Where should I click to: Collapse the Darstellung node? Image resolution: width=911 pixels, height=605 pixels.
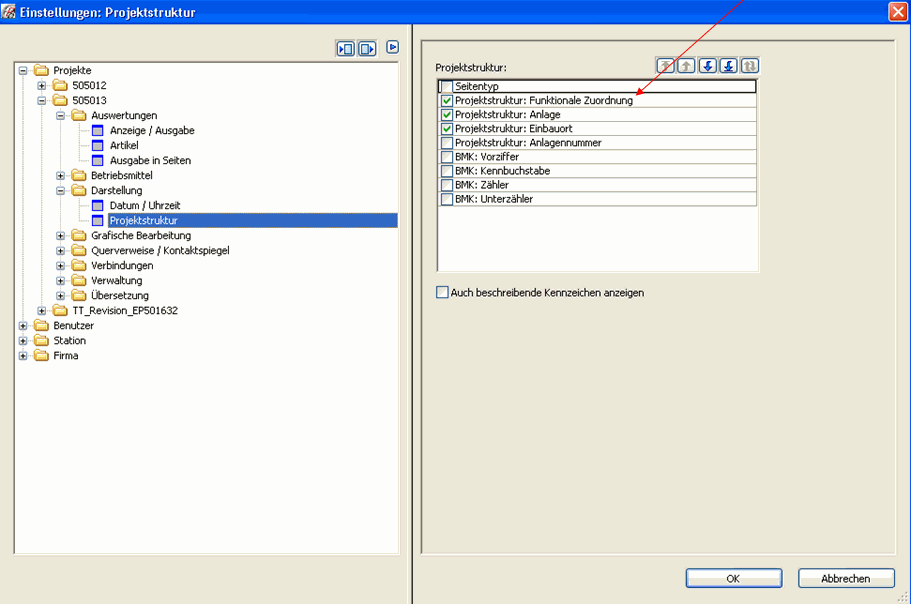point(60,191)
